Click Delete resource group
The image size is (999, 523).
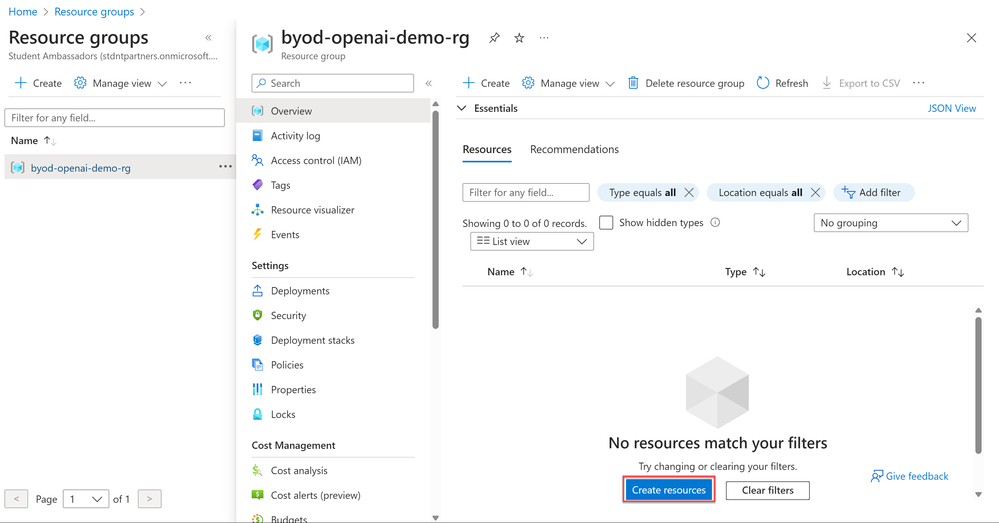(686, 83)
